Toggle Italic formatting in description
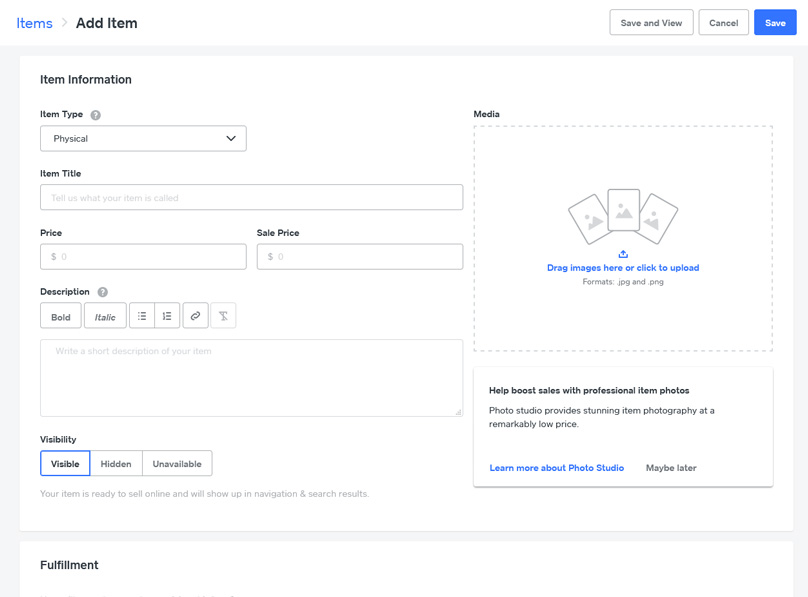 coord(105,316)
